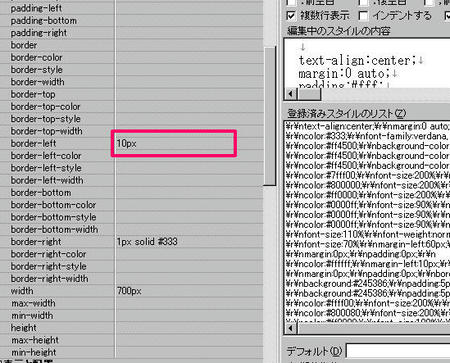
Task: Select the border-left-width property row
Action: pos(132,180)
